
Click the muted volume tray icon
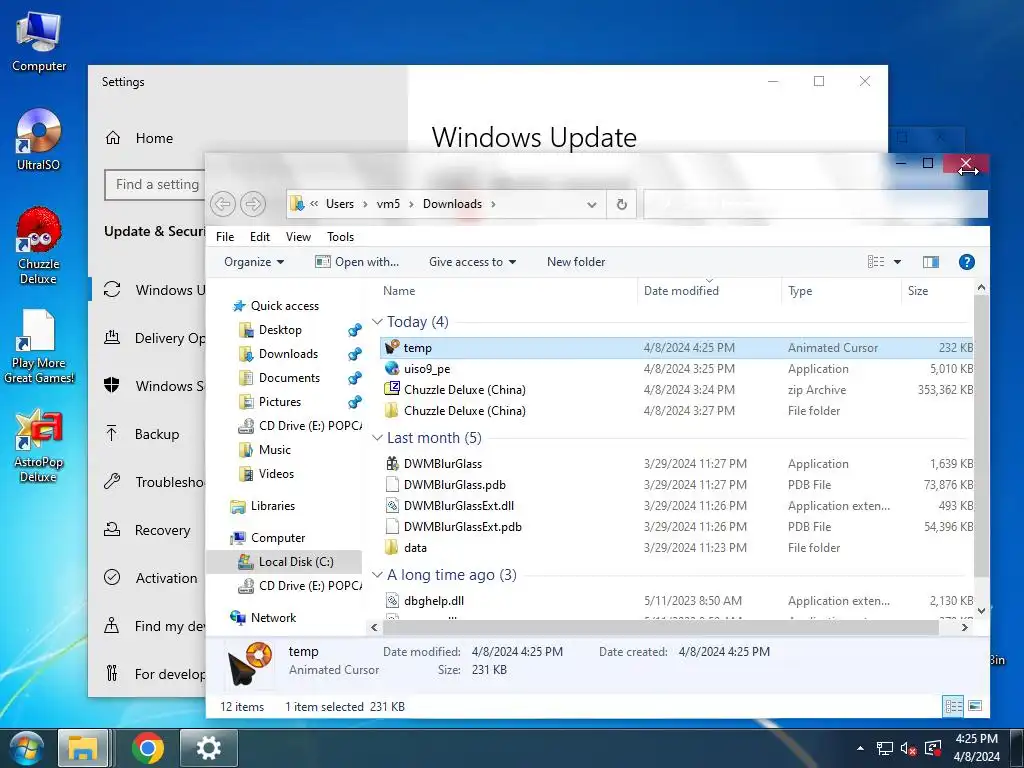908,749
